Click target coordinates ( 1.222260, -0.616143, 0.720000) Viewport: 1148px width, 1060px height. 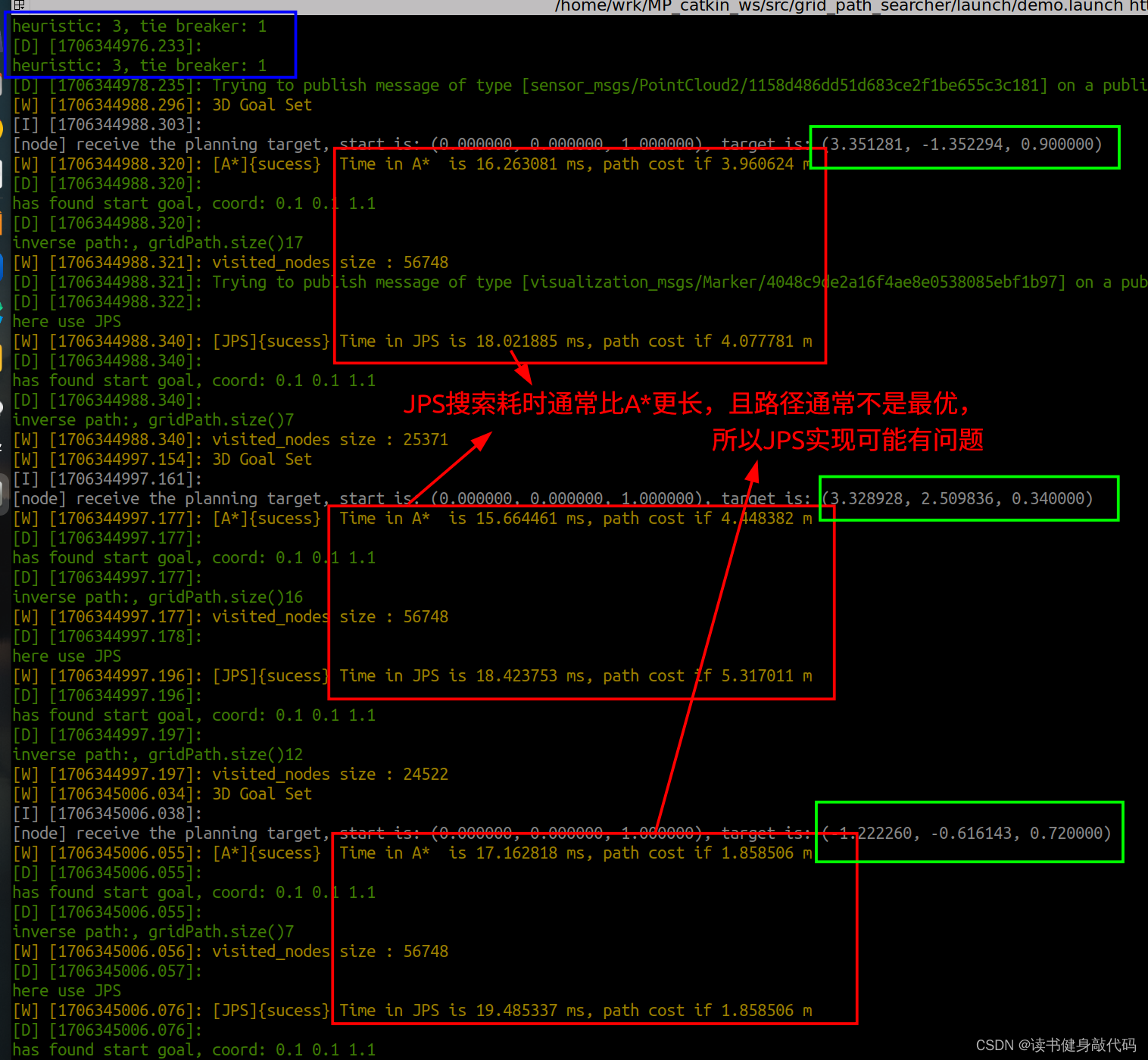[x=966, y=834]
